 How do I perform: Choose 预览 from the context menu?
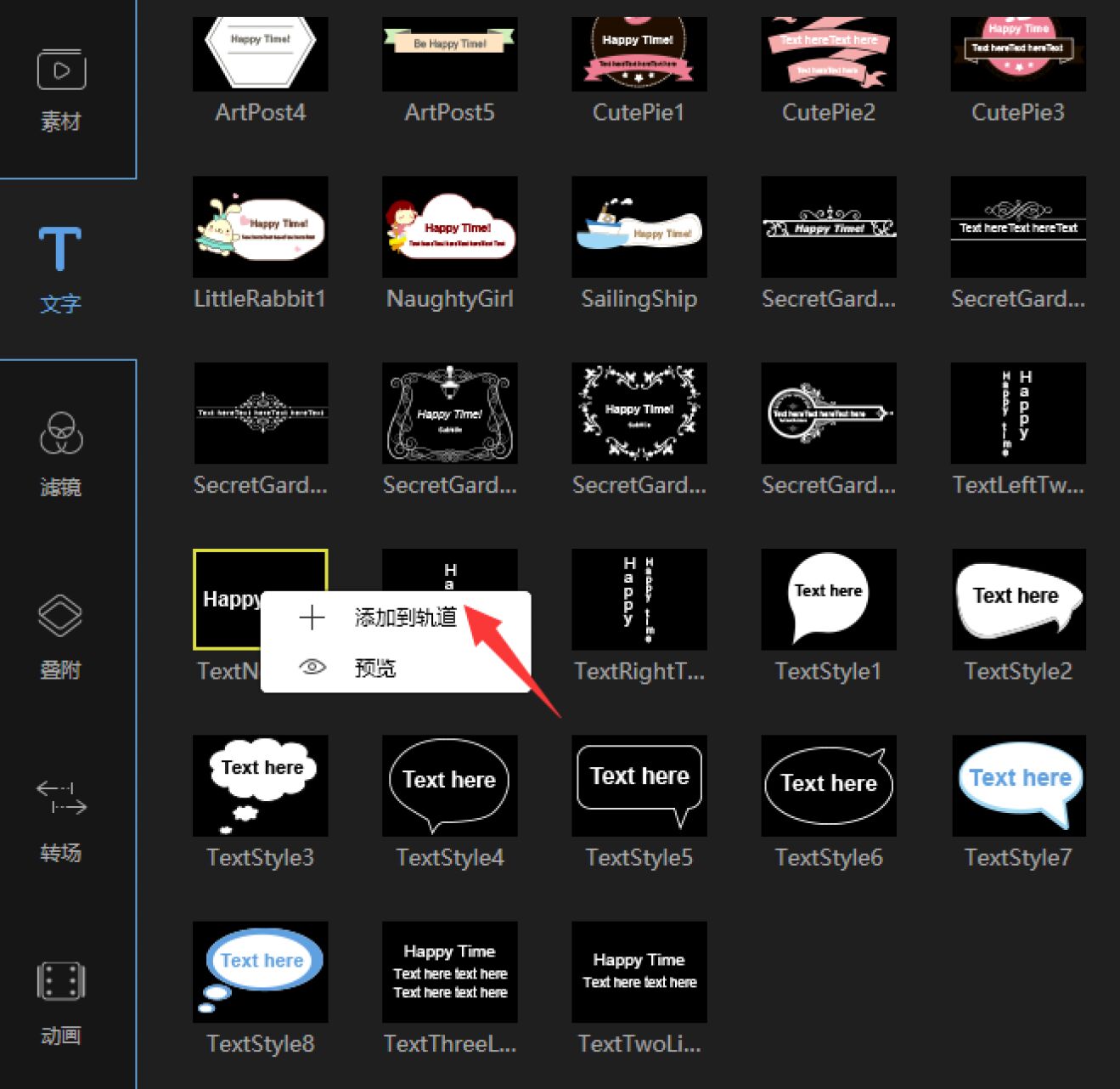[x=375, y=669]
